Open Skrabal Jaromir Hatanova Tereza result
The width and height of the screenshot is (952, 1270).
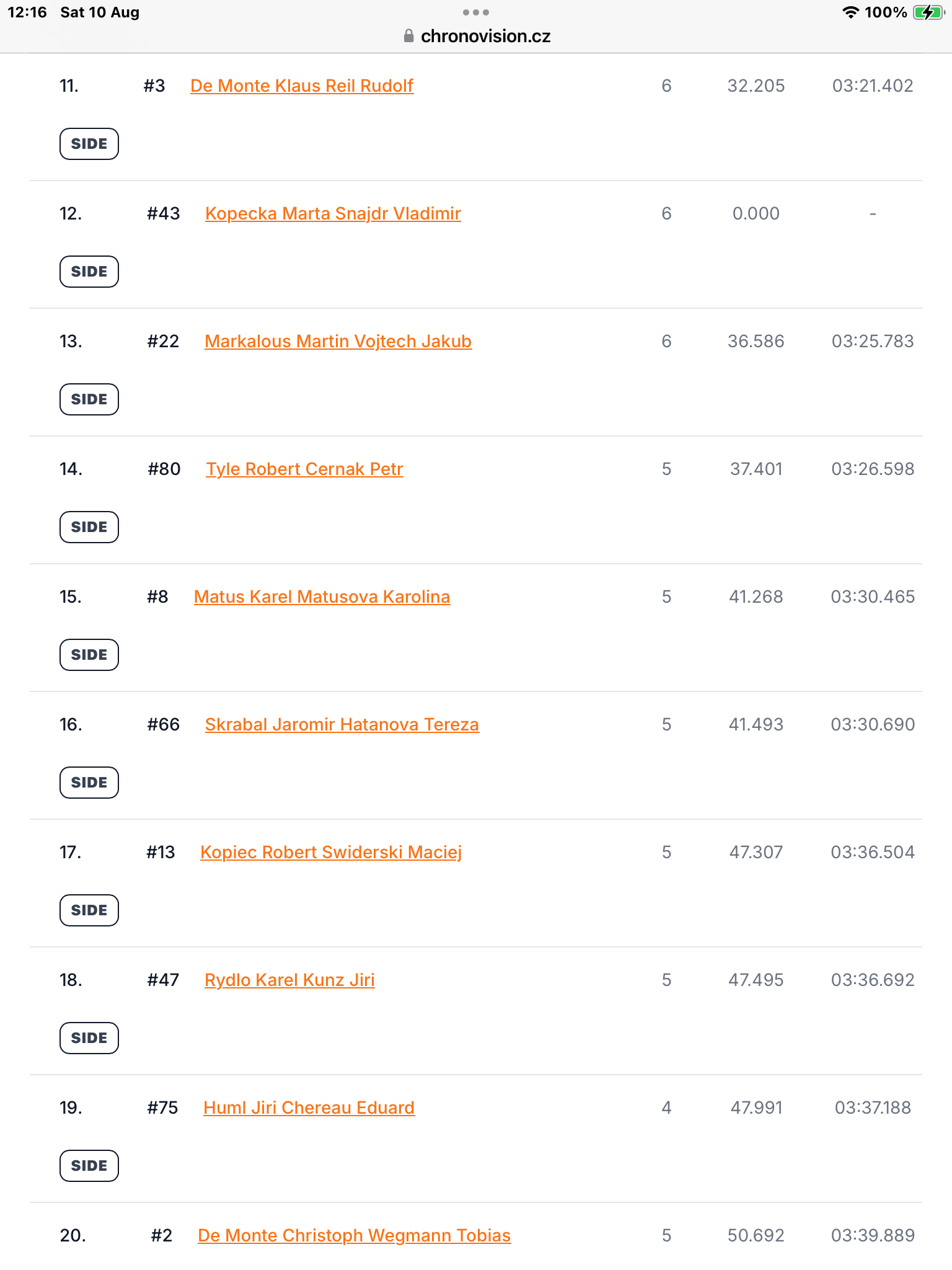click(342, 724)
